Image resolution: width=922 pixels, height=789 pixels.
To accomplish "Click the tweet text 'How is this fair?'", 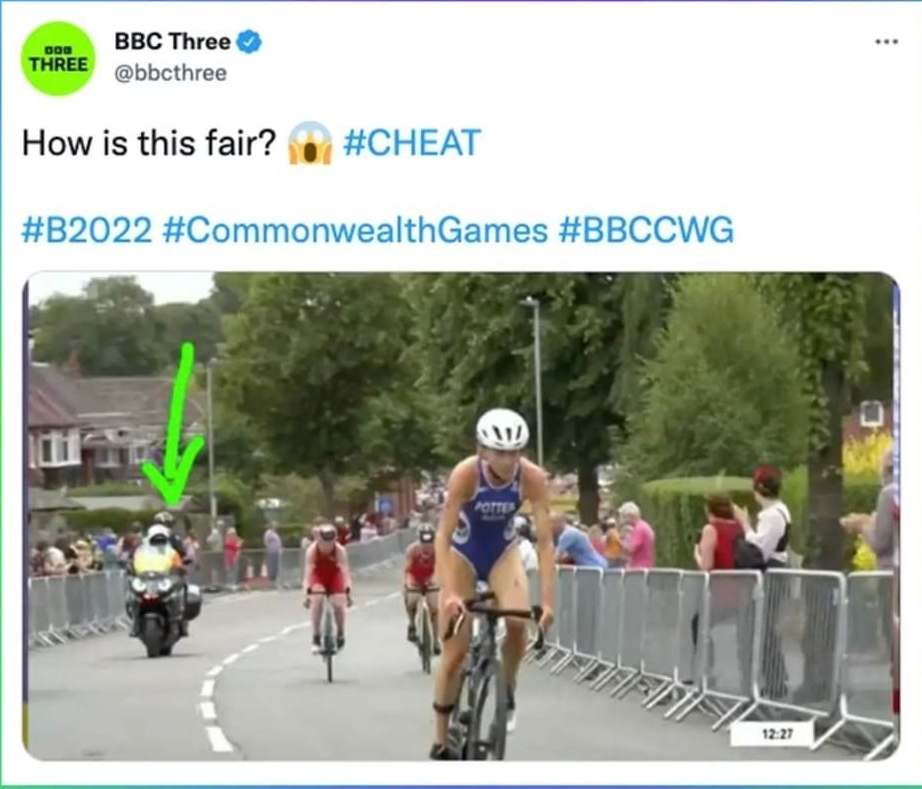I will 149,143.
